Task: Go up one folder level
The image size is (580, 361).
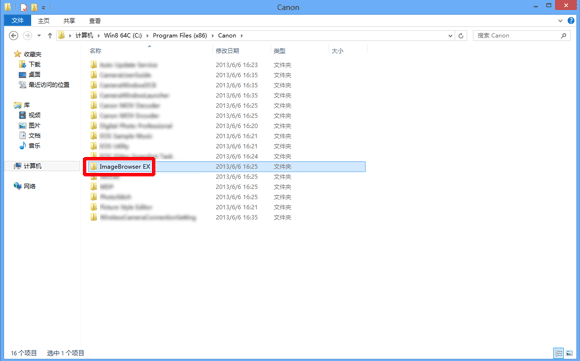Action: (x=50, y=36)
